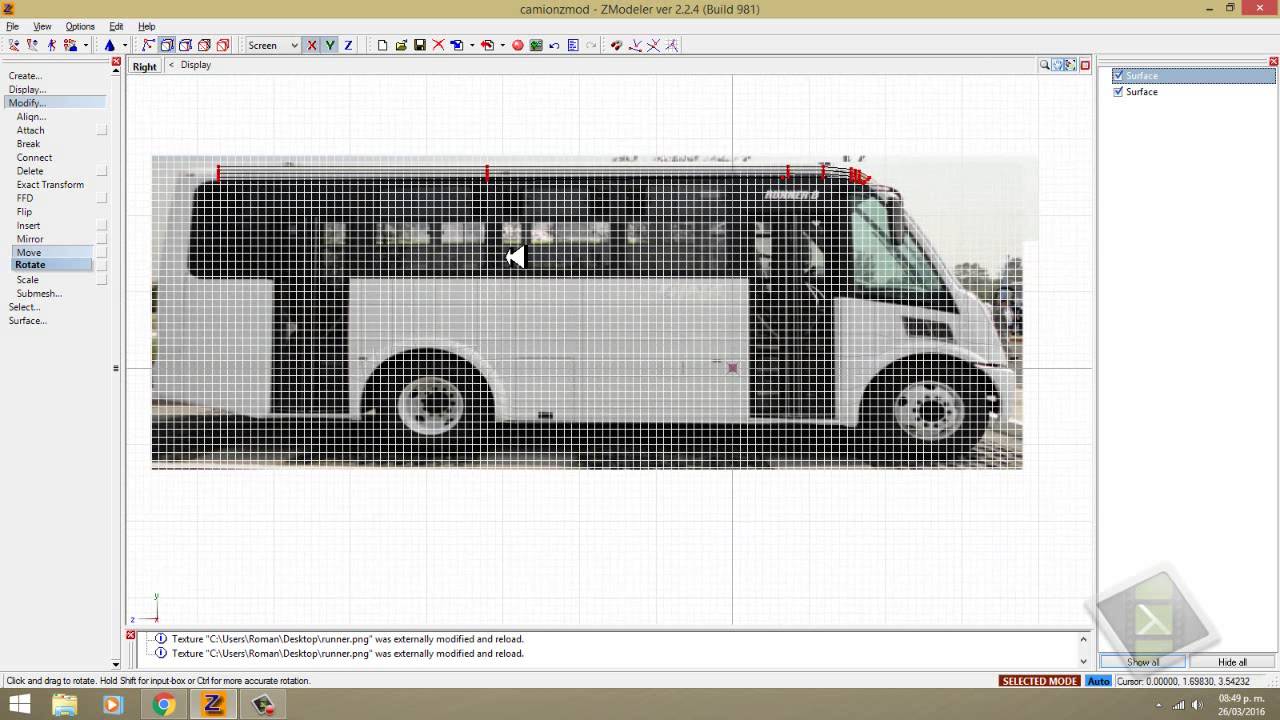Viewport: 1280px width, 720px height.
Task: Open the green textures browser icon
Action: point(536,45)
